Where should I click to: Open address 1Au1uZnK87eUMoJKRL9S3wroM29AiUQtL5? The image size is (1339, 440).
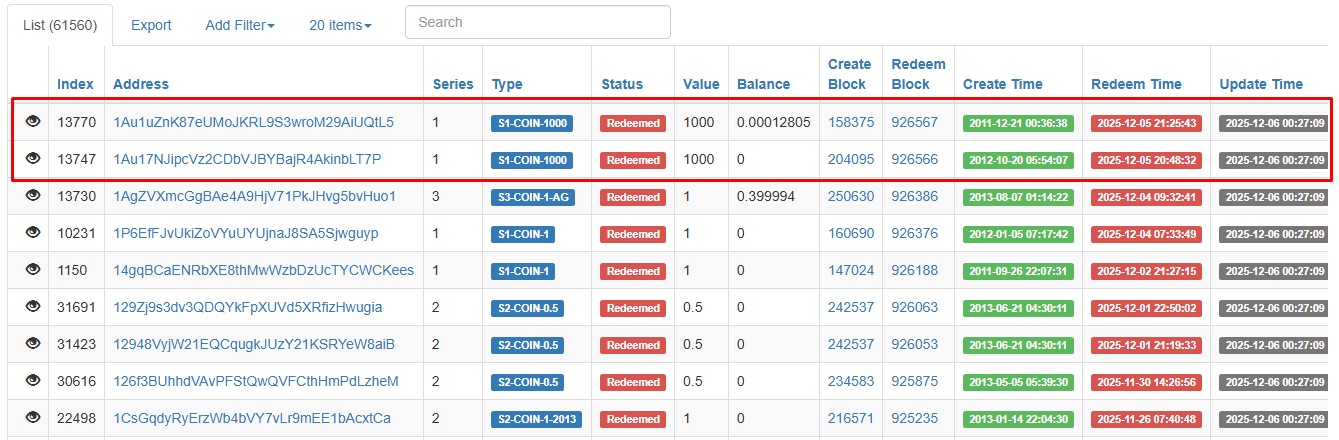click(x=253, y=122)
